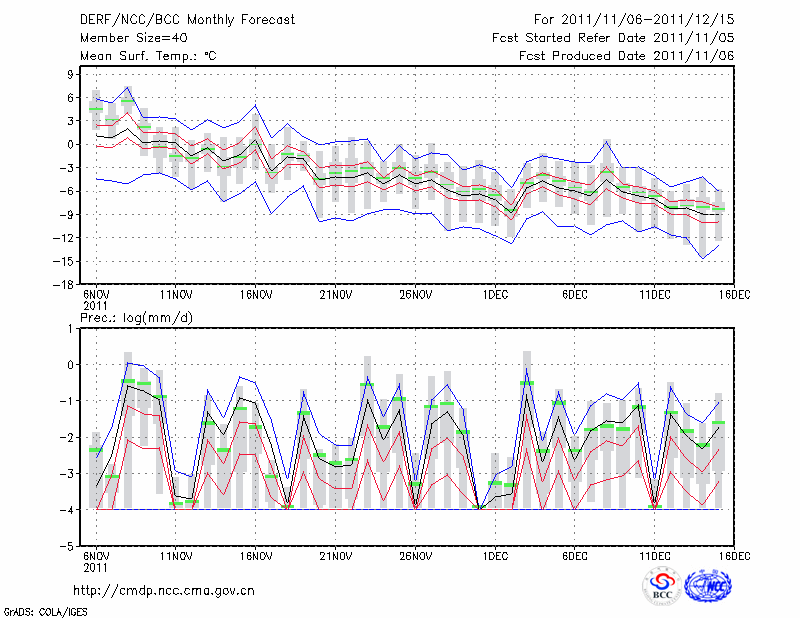800x618 pixels.
Task: Click 21NOV tick on precipitation chart axis
Action: pyautogui.click(x=336, y=555)
